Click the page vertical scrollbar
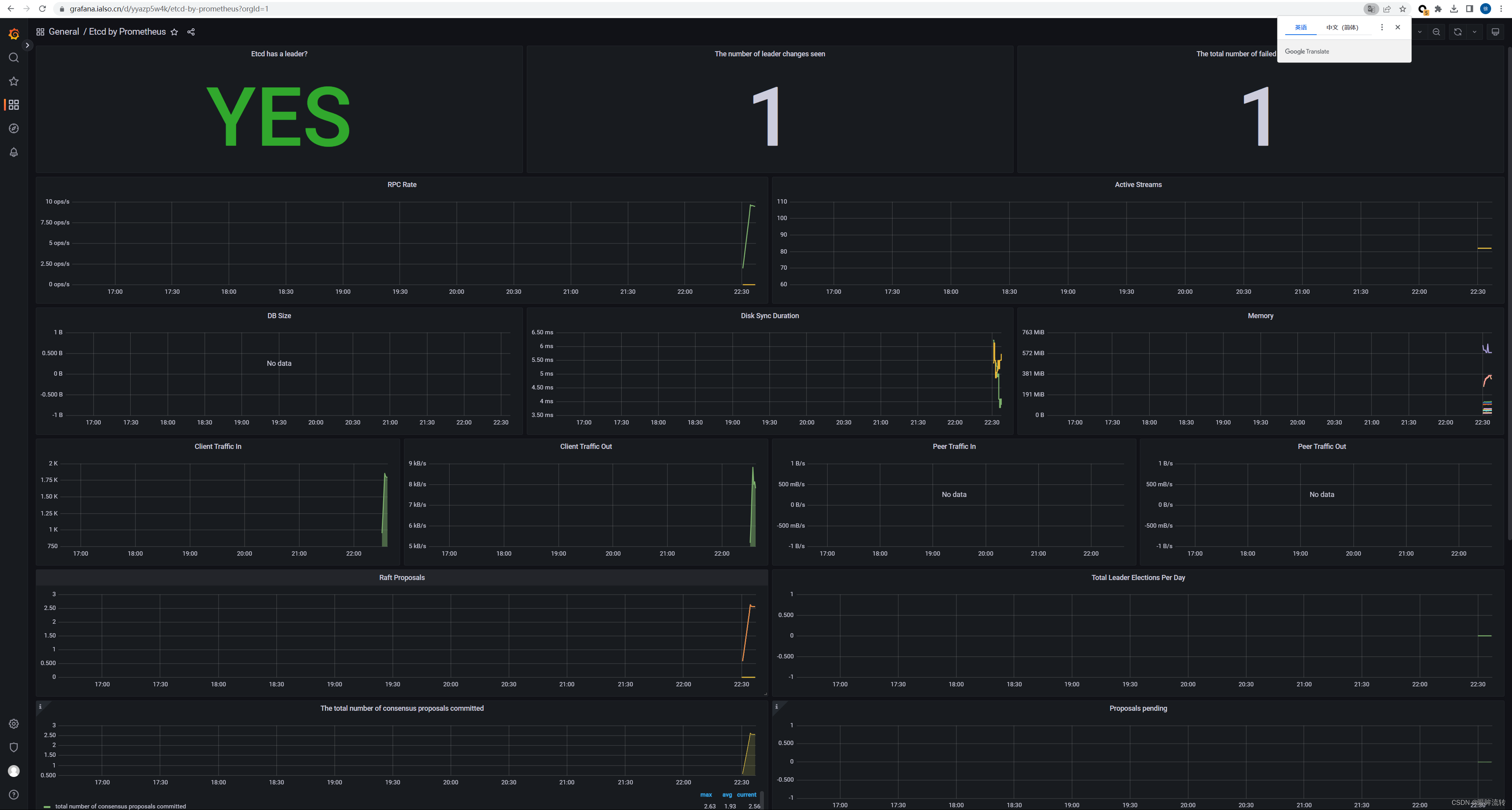The image size is (1512, 810). tap(1509, 293)
